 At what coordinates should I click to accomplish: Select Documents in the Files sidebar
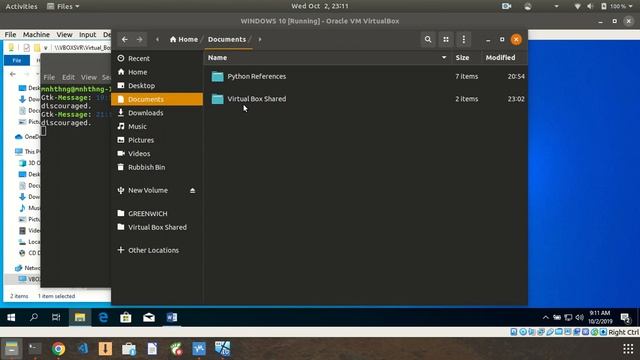point(157,99)
